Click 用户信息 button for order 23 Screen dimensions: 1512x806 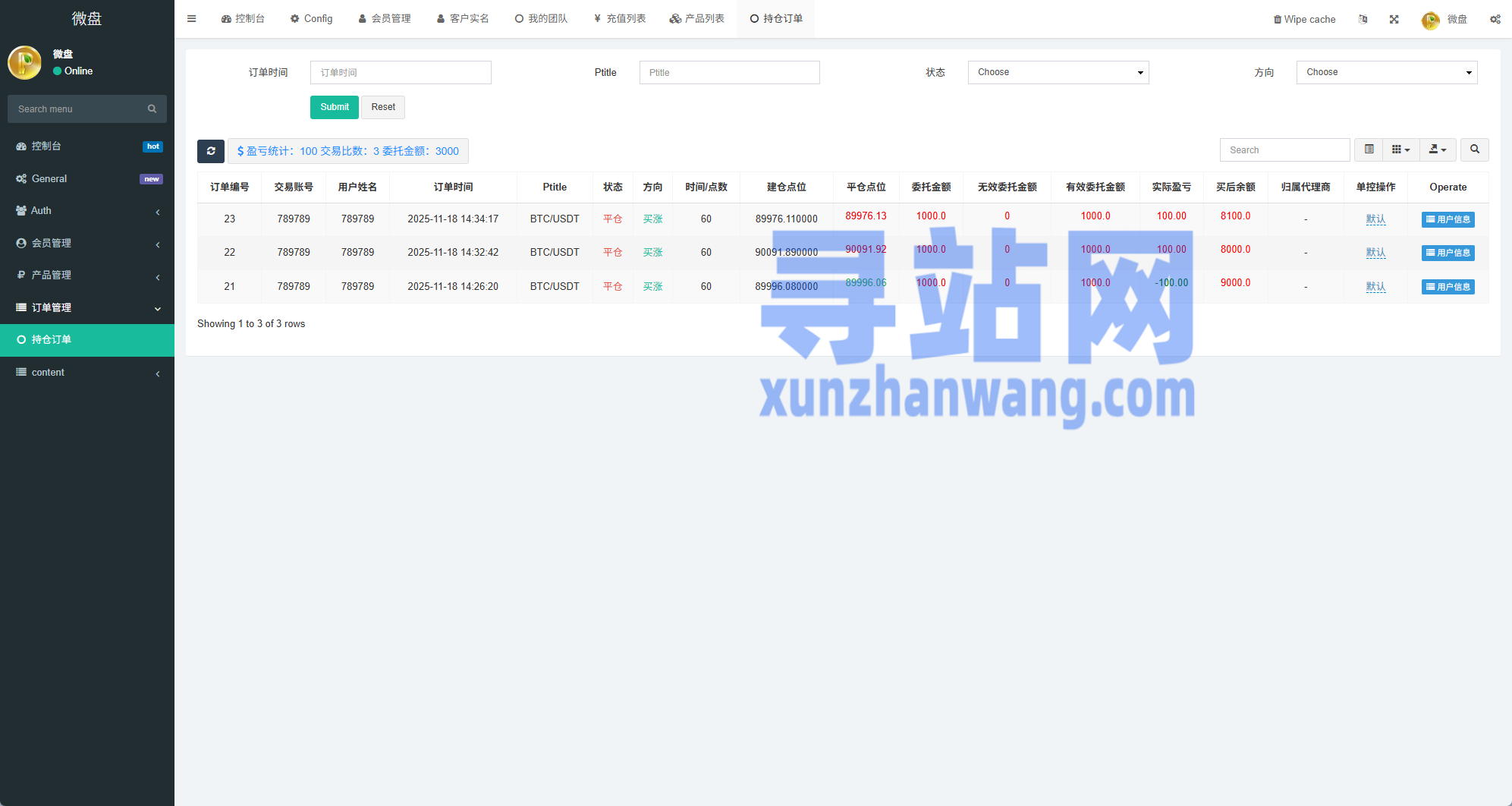tap(1448, 219)
